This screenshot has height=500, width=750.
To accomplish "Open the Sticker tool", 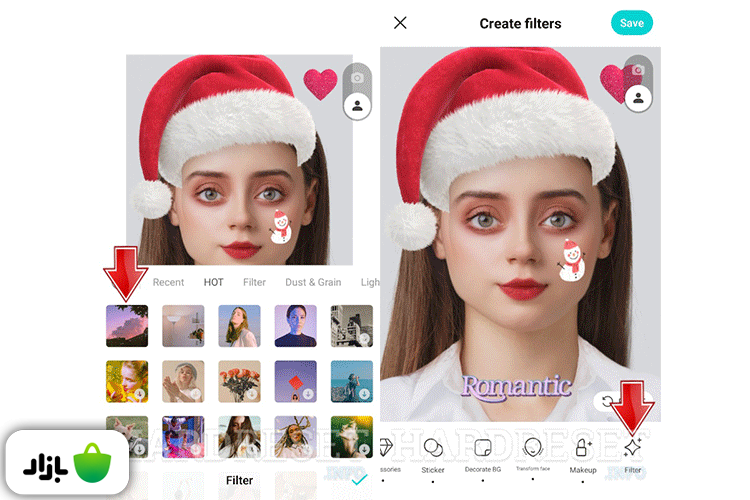I will [x=433, y=447].
